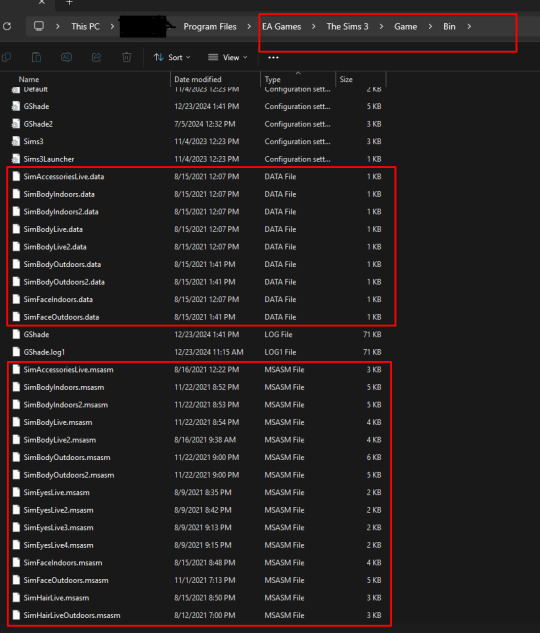Screen dimensions: 540x633
Task: Select SimBodyLive2.msasm file name
Action: click(60, 440)
